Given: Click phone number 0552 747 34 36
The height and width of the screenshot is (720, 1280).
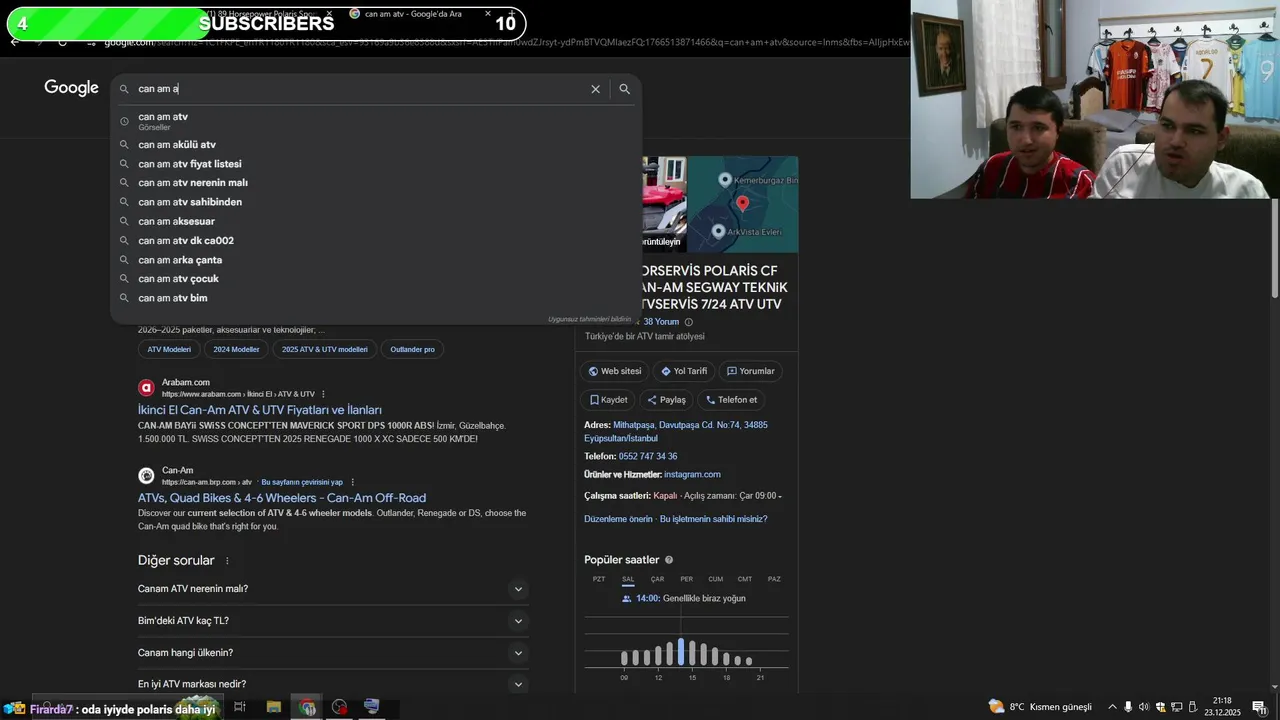Looking at the screenshot, I should [648, 456].
